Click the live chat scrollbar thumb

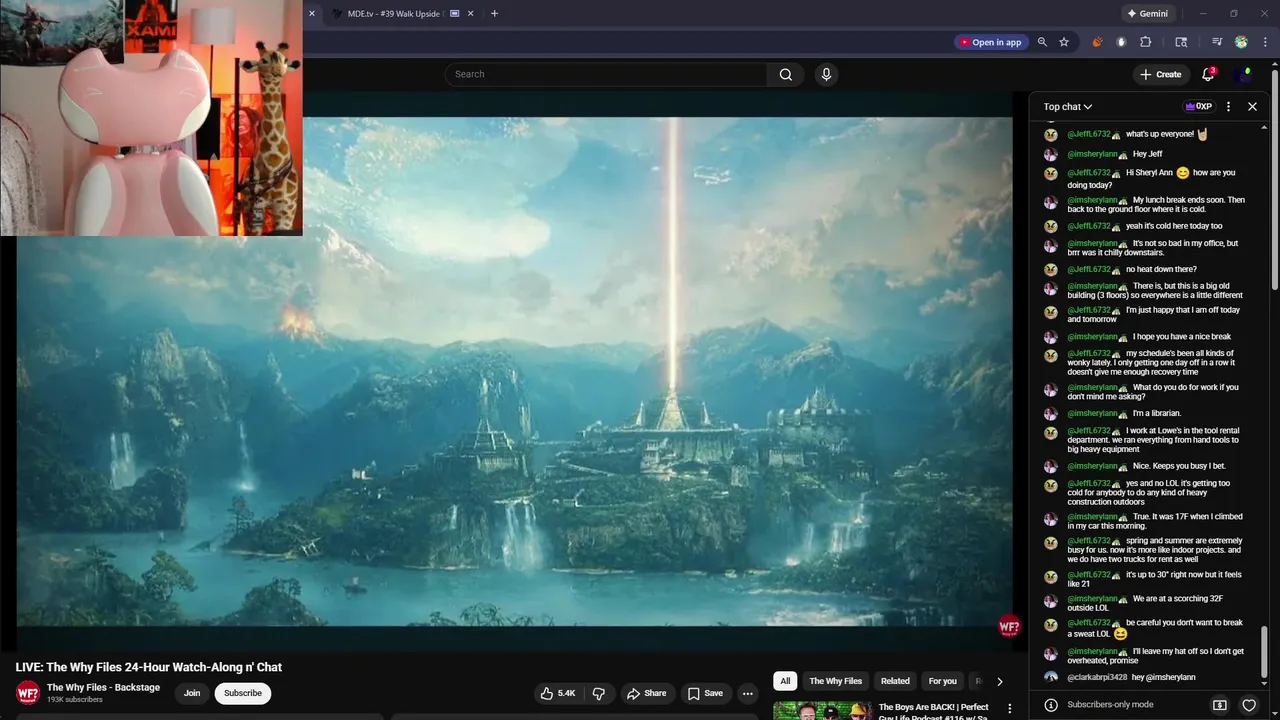1264,651
